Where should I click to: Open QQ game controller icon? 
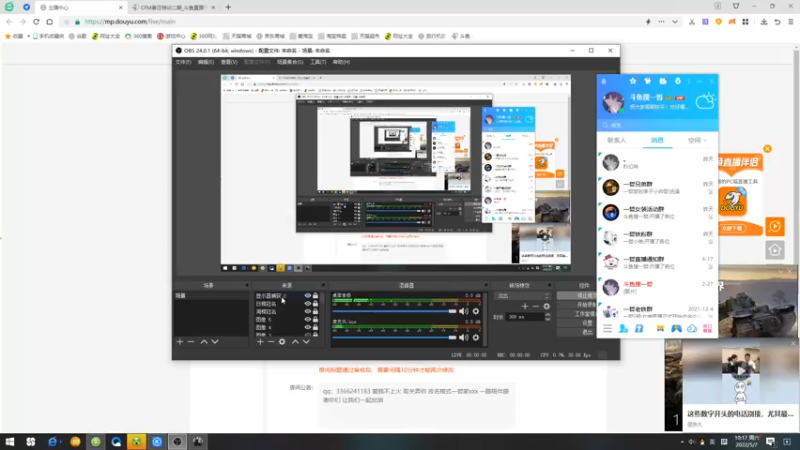(x=676, y=329)
